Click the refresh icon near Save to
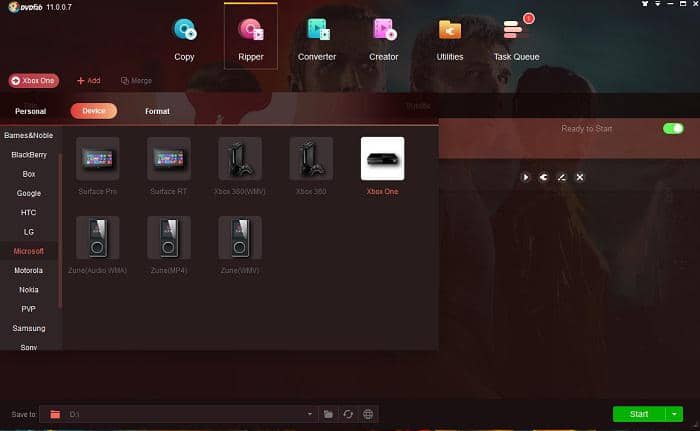 click(x=348, y=414)
